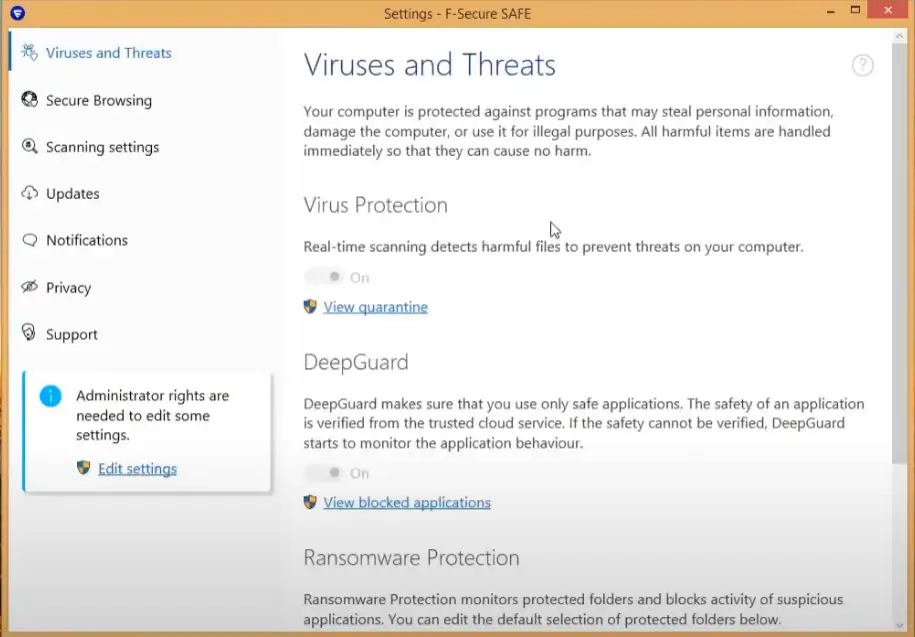Click the Updates cloud download icon
The height and width of the screenshot is (637, 915).
[29, 193]
